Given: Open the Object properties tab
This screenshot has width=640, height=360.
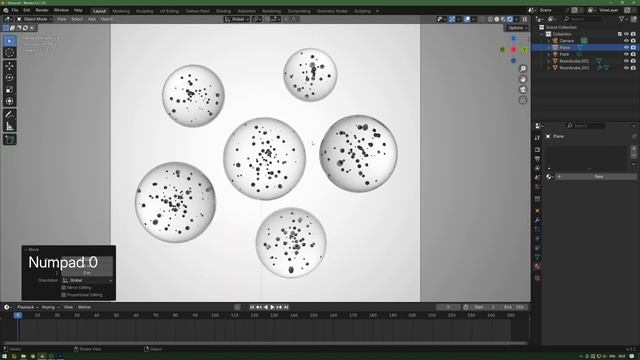Looking at the screenshot, I should [x=538, y=211].
